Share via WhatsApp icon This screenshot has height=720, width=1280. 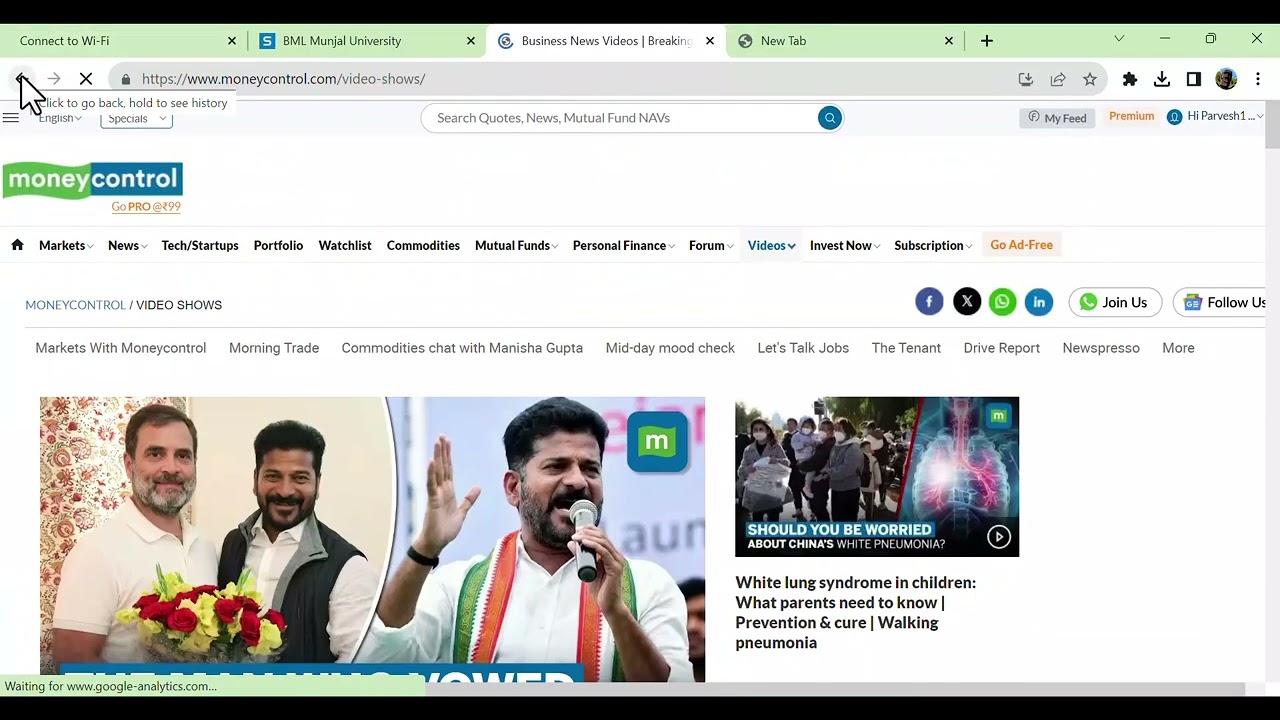click(1002, 302)
